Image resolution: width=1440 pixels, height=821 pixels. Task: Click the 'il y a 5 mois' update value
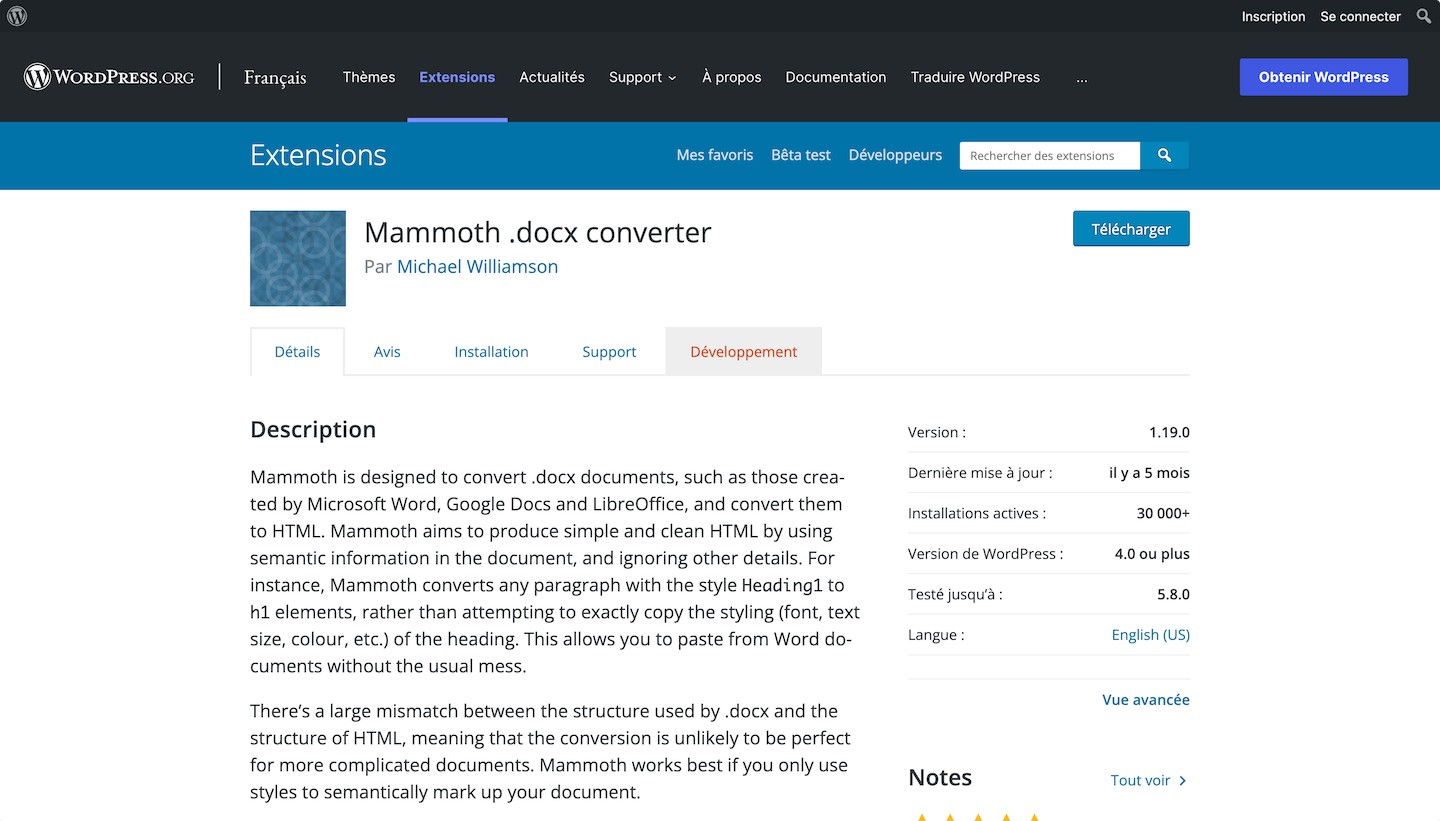pos(1149,473)
